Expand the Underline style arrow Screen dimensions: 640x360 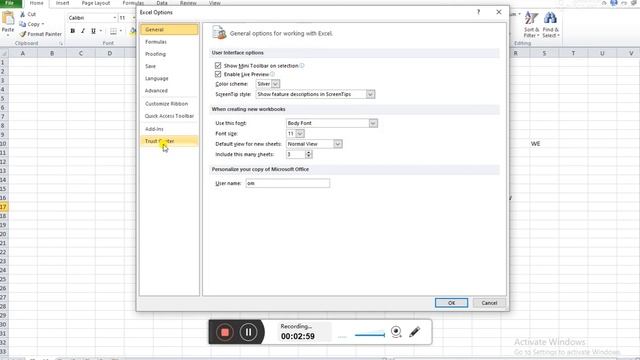click(x=101, y=31)
